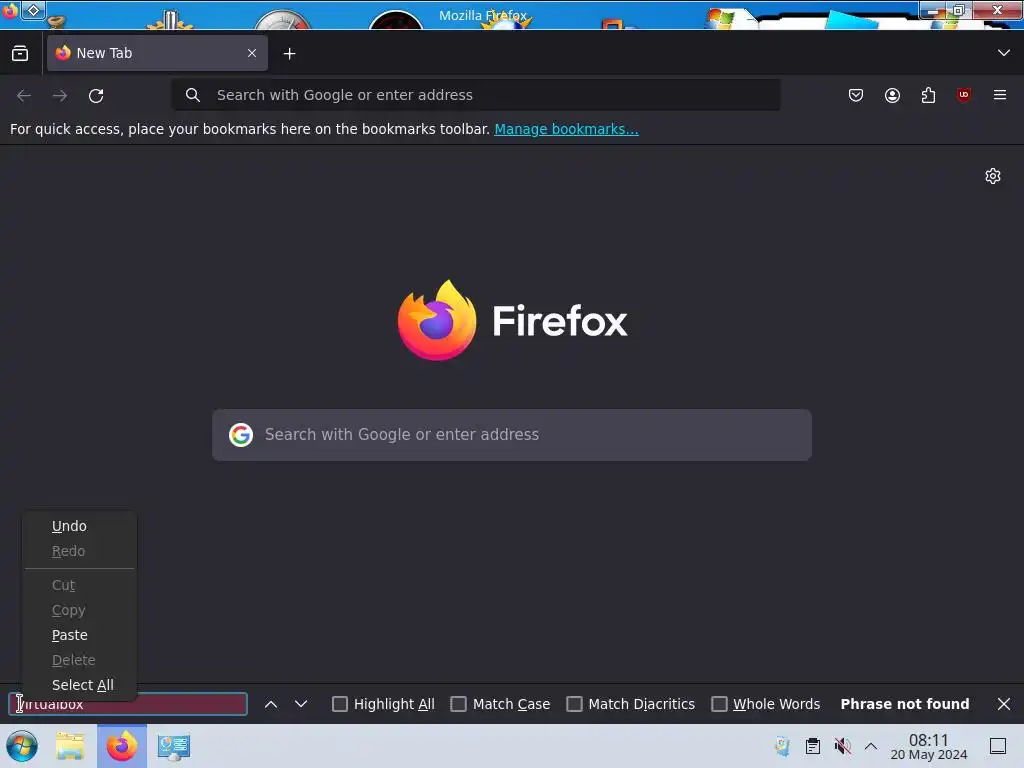Image resolution: width=1024 pixels, height=768 pixels.
Task: Open the Manage bookmarks link
Action: [x=566, y=129]
